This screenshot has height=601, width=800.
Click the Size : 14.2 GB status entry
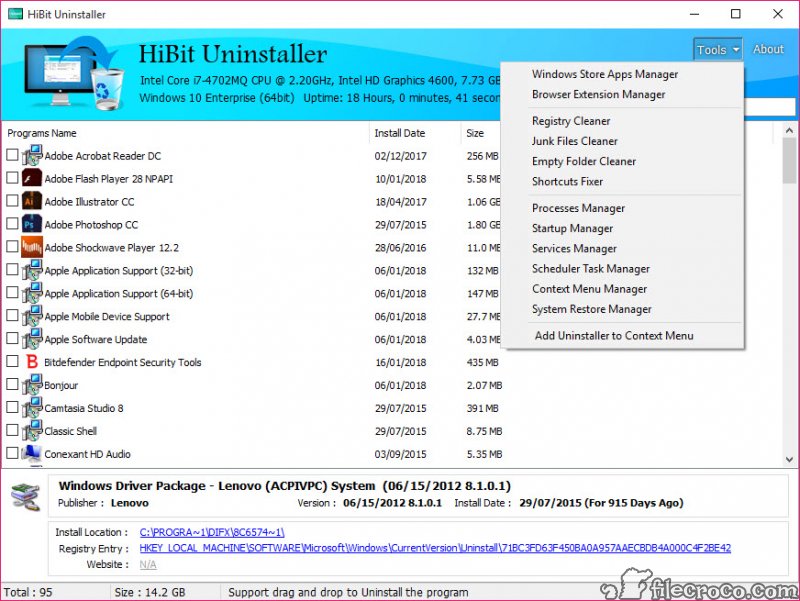150,592
